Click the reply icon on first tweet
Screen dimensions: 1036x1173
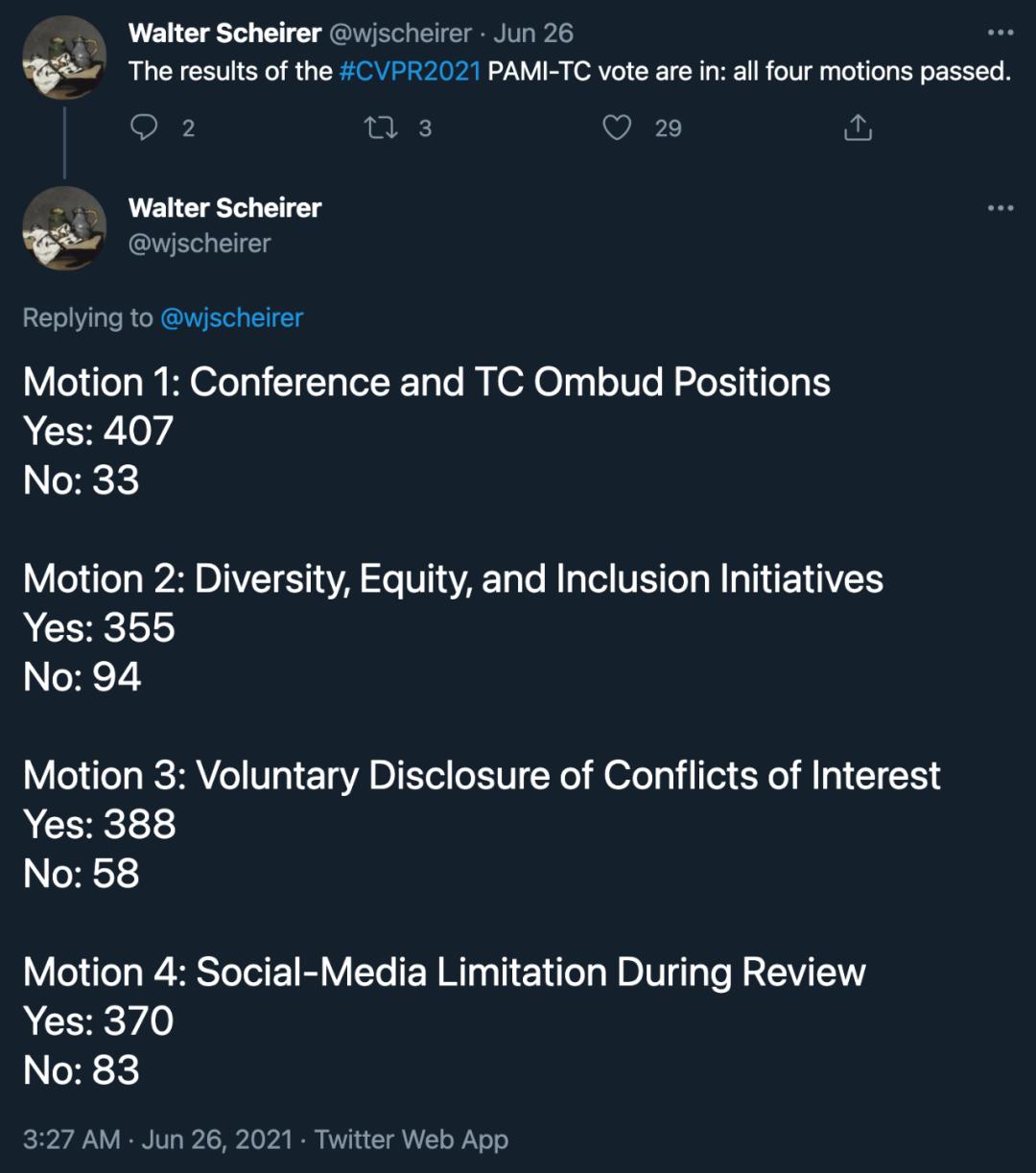pos(143,128)
